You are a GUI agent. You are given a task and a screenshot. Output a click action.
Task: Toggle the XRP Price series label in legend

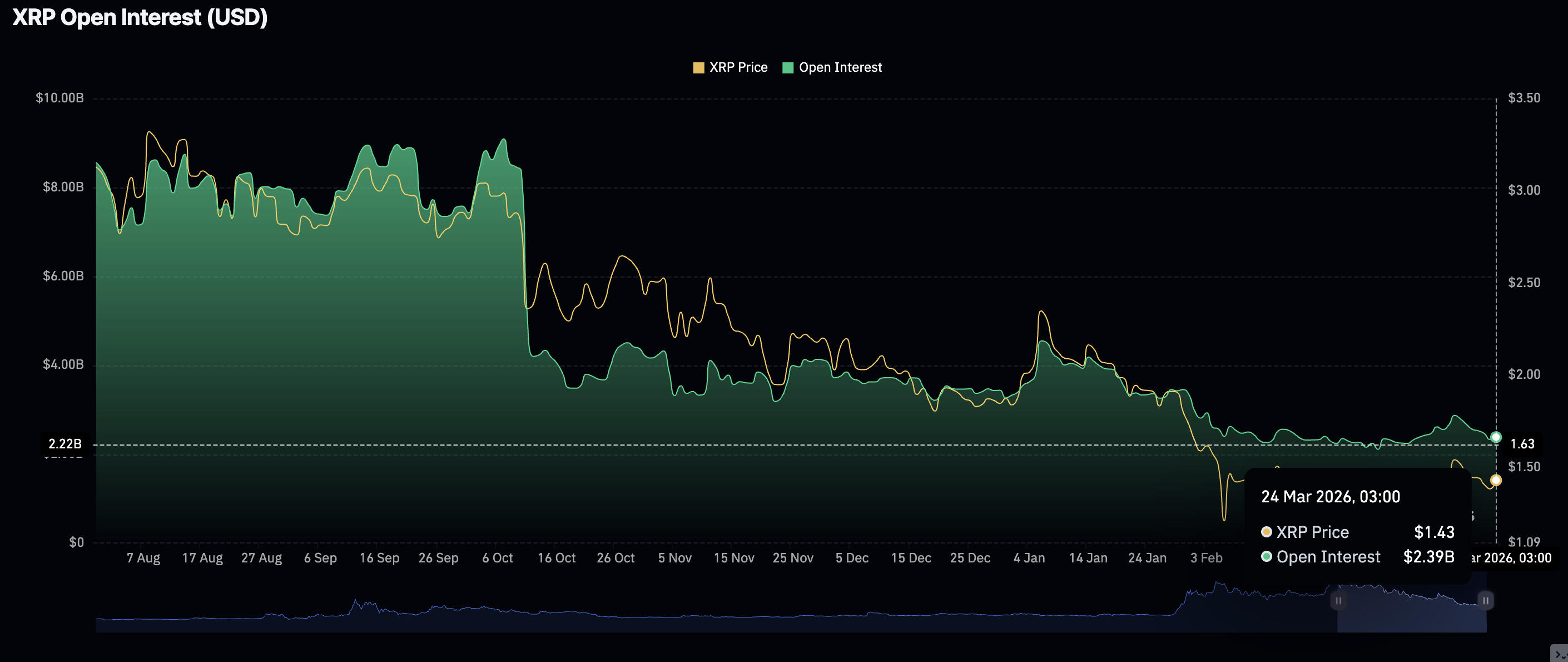click(x=738, y=68)
